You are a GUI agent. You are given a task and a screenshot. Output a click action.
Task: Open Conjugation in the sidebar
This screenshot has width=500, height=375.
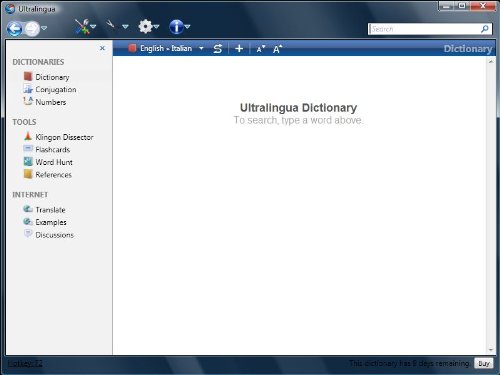click(56, 90)
